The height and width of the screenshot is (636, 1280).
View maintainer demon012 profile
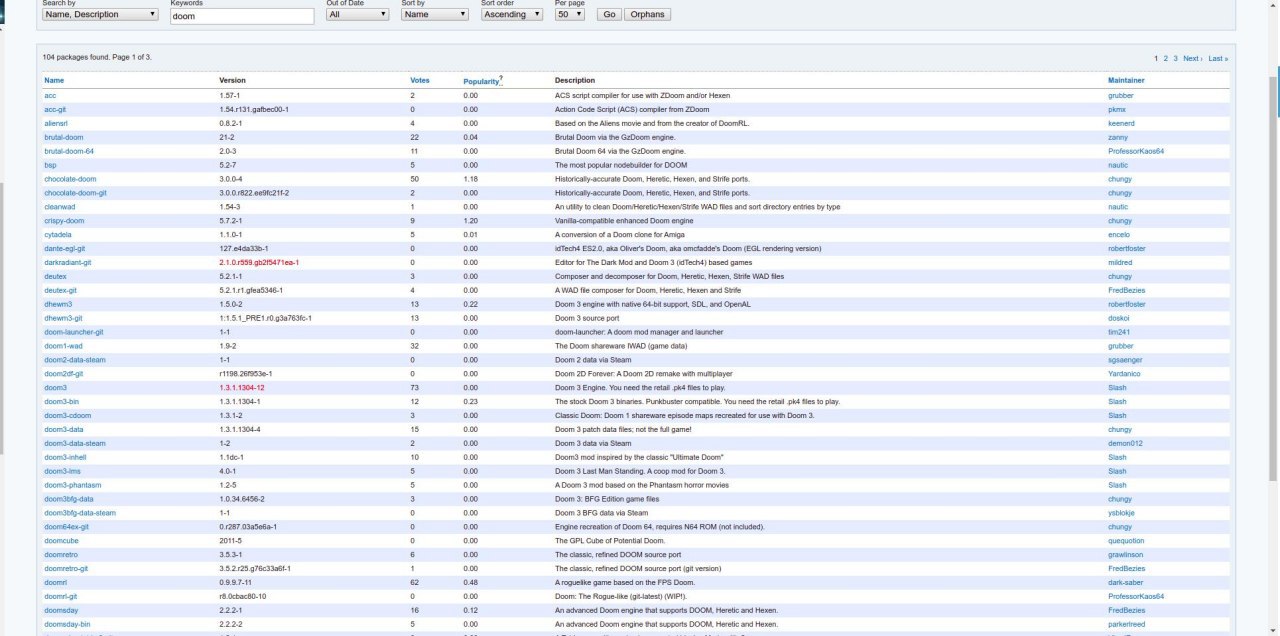point(1125,443)
